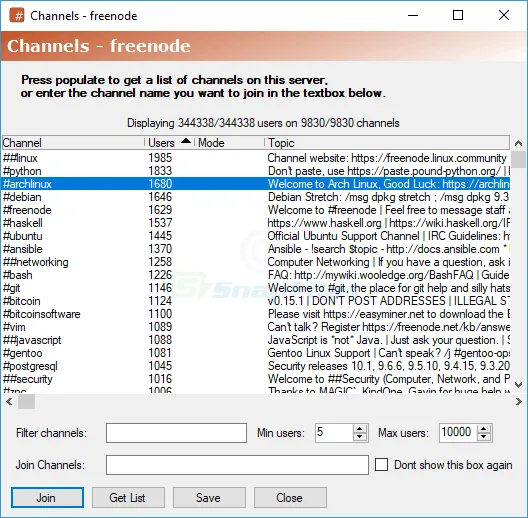This screenshot has width=528, height=518.
Task: Select the #ansible channel row
Action: coord(256,249)
